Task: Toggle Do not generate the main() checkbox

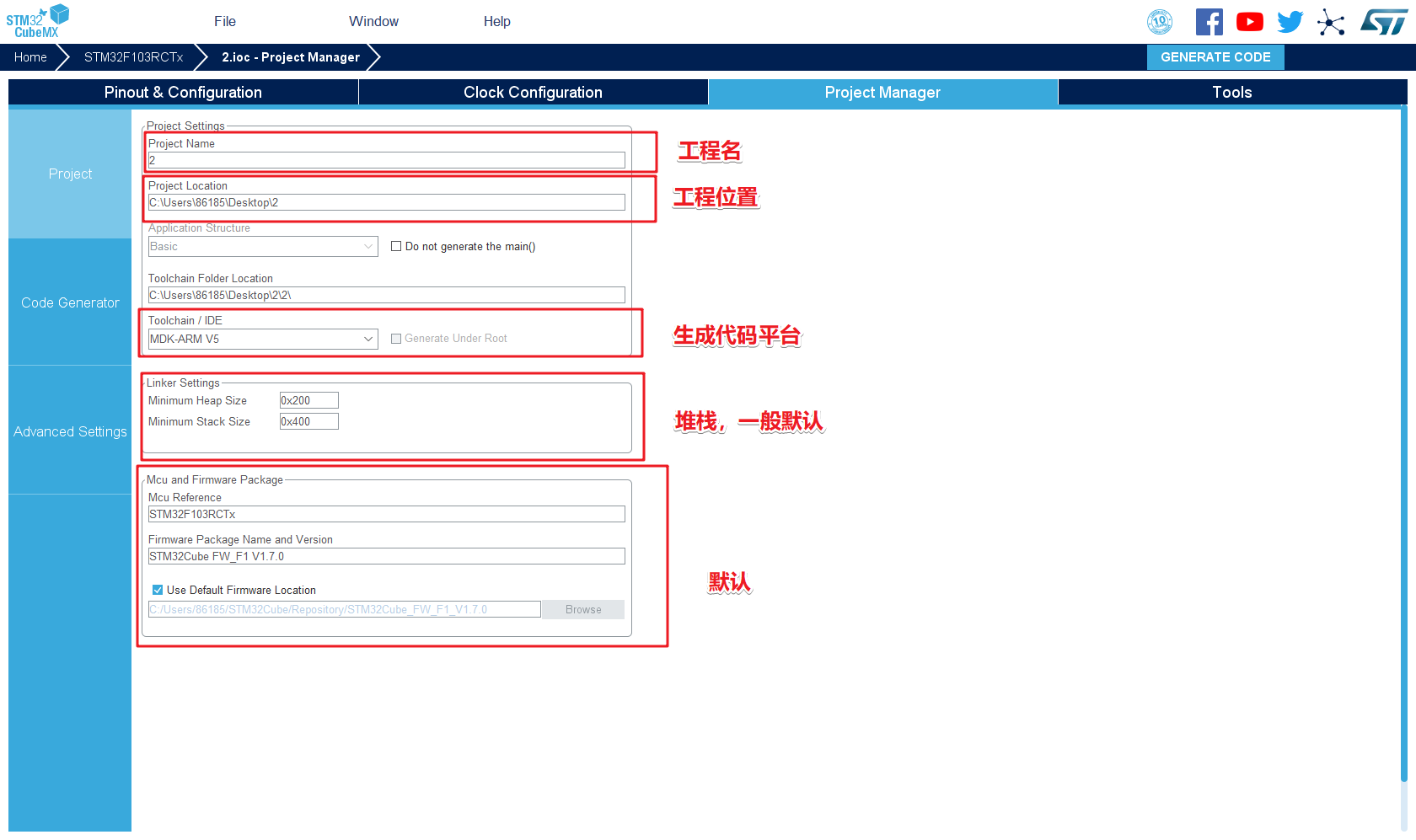Action: click(396, 247)
